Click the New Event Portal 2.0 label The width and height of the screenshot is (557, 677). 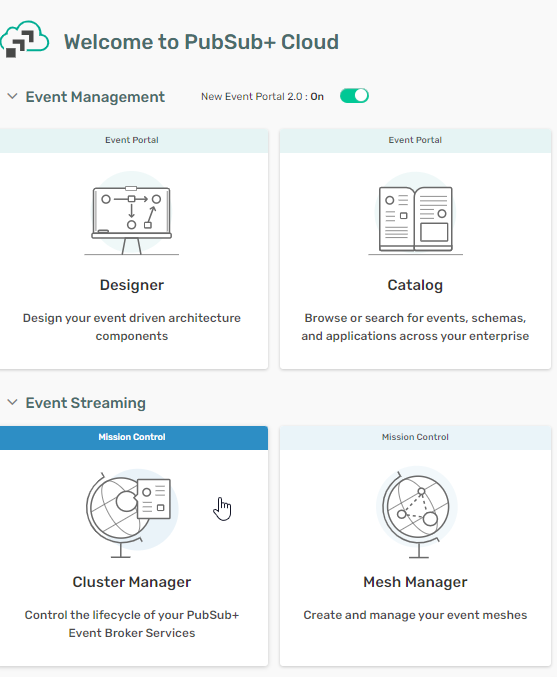263,96
